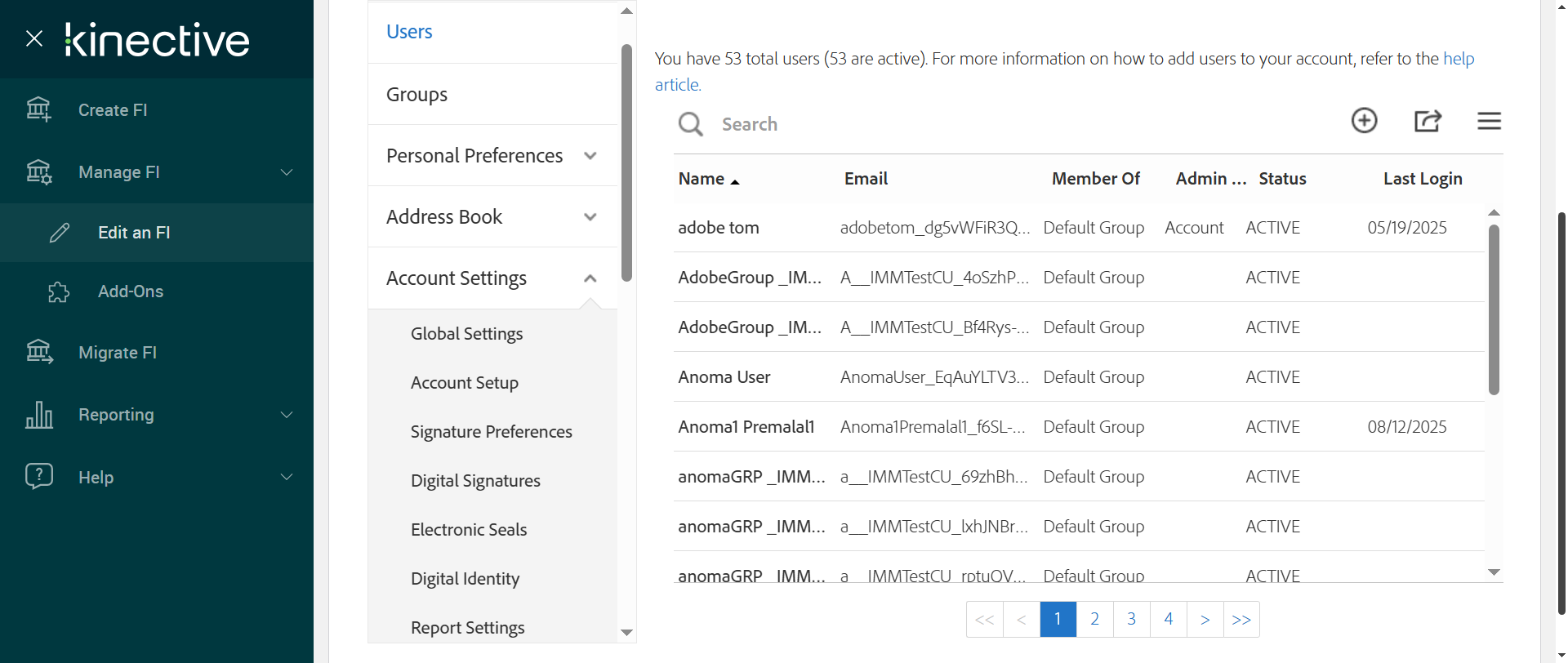Expand the Personal Preferences section
Image resolution: width=1568 pixels, height=663 pixels.
coord(590,156)
